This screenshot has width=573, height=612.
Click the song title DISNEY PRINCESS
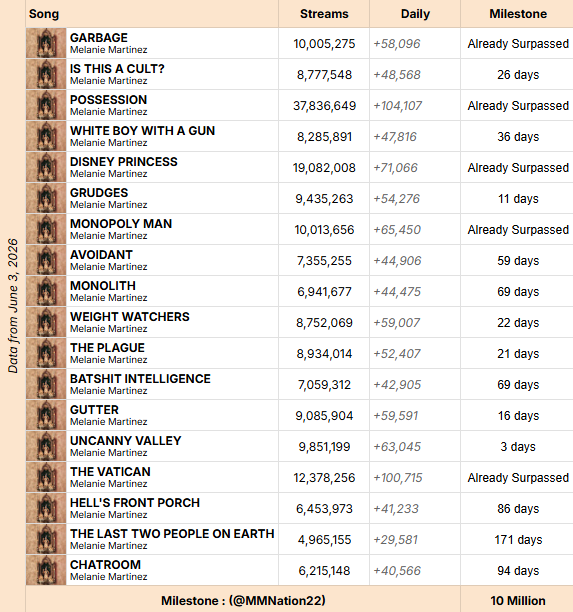pyautogui.click(x=124, y=162)
